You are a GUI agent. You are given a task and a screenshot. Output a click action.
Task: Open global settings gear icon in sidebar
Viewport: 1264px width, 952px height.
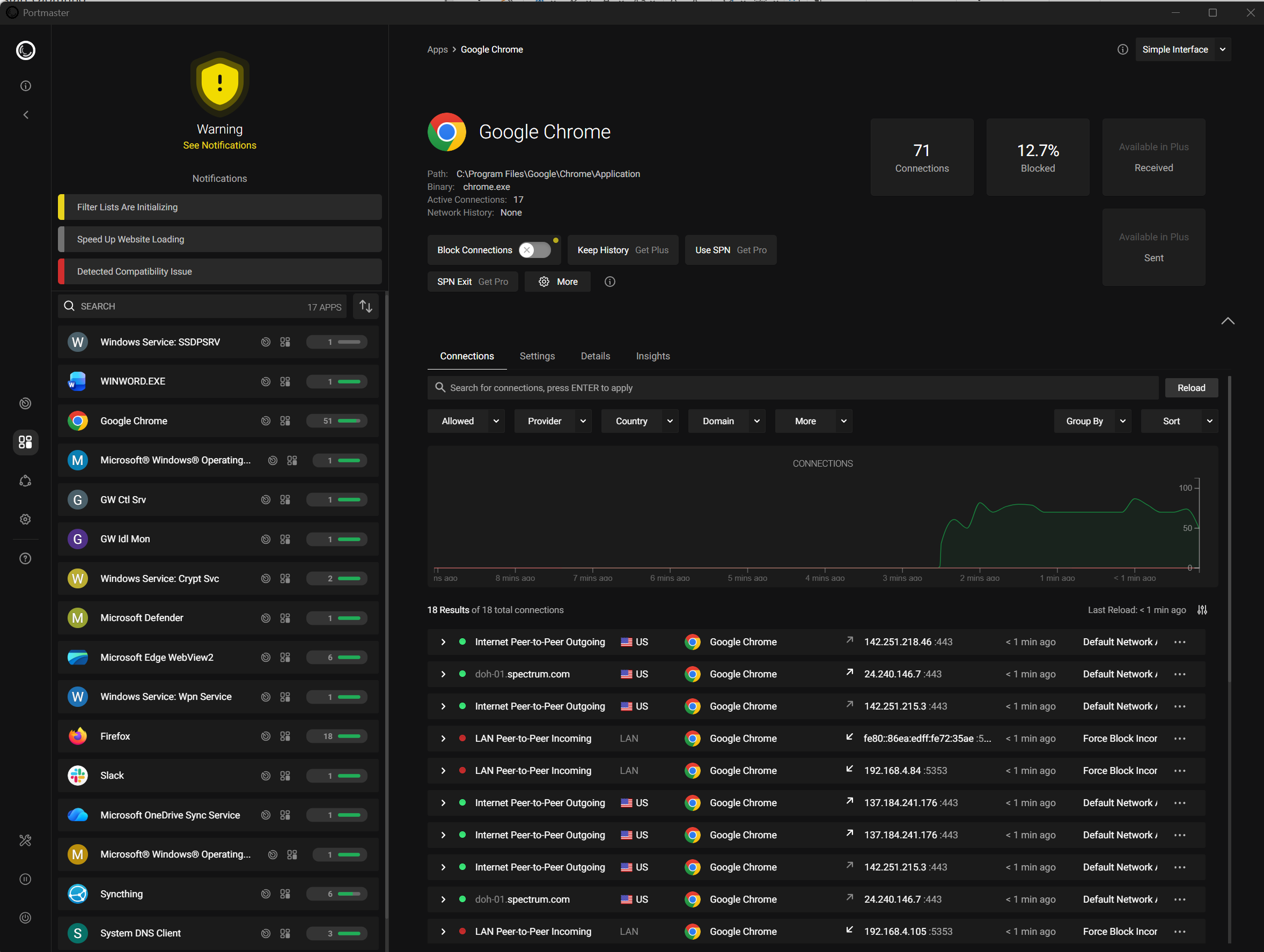pyautogui.click(x=25, y=519)
